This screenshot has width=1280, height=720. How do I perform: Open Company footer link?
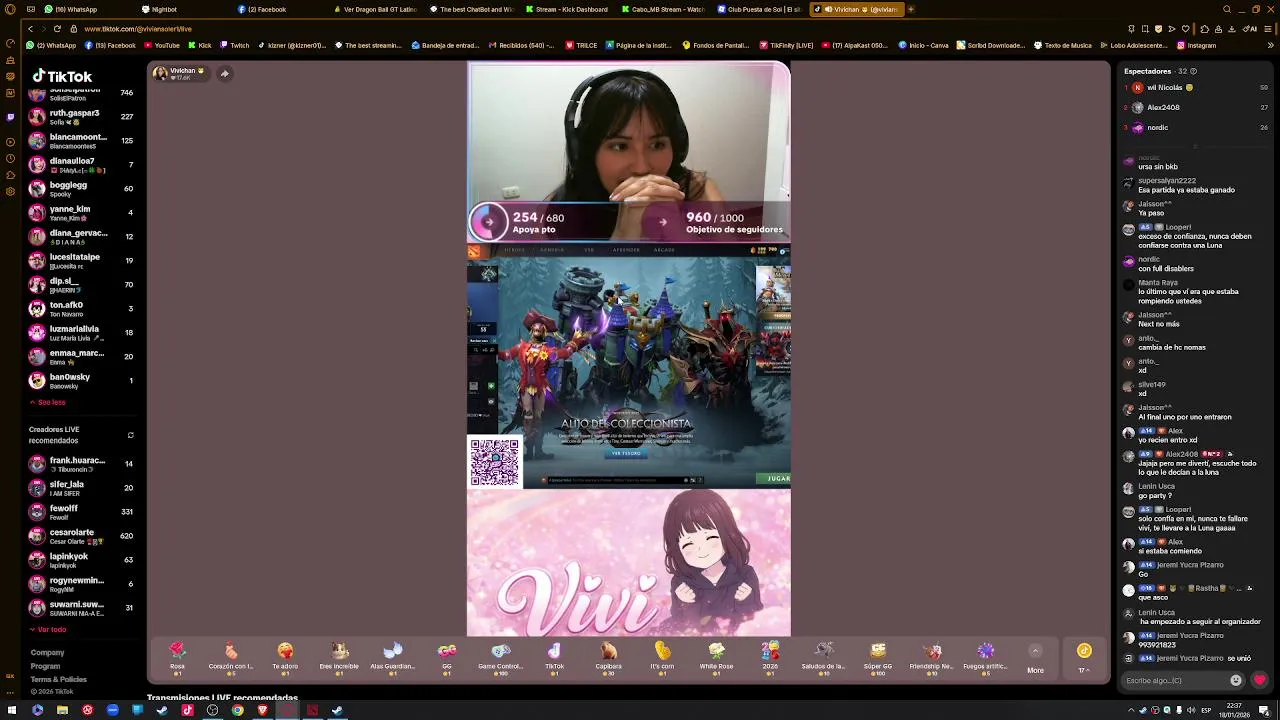point(47,652)
